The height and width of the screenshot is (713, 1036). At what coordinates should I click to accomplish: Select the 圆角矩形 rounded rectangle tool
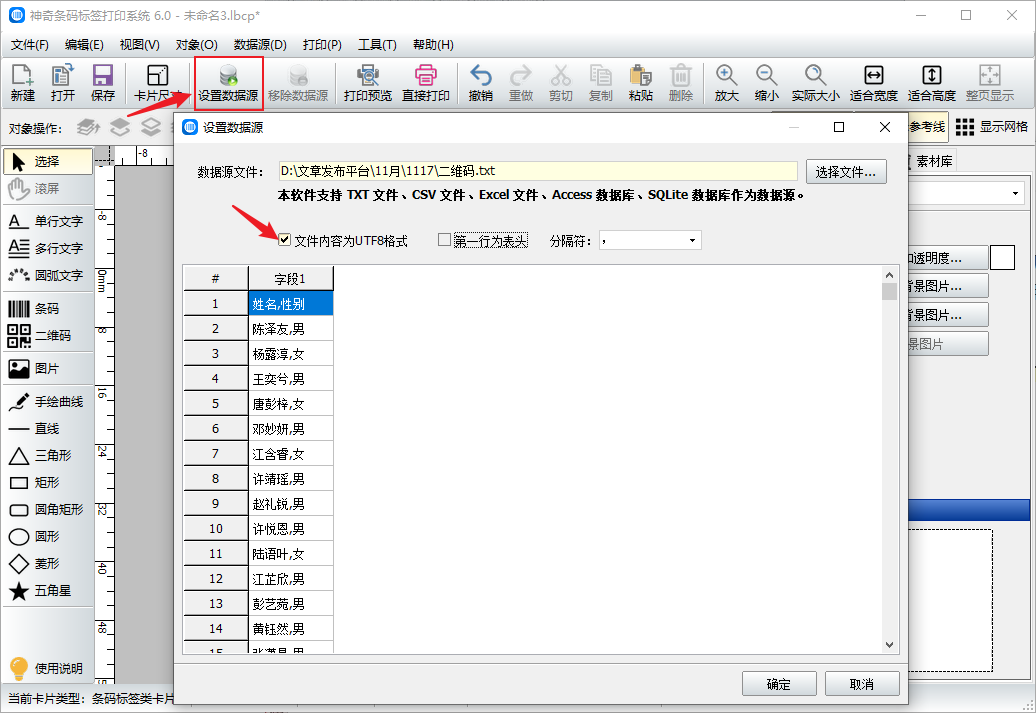[x=48, y=509]
